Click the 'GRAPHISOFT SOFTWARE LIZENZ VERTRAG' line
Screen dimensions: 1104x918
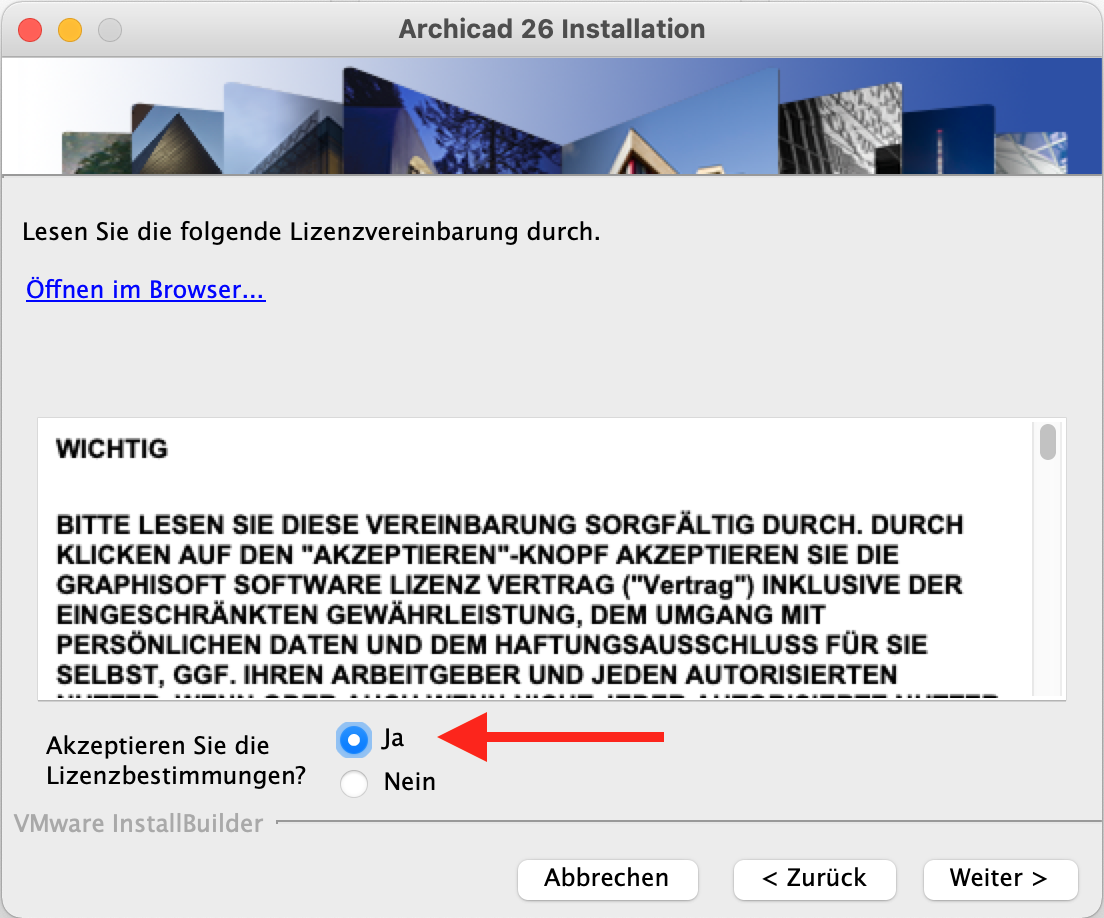tap(509, 585)
